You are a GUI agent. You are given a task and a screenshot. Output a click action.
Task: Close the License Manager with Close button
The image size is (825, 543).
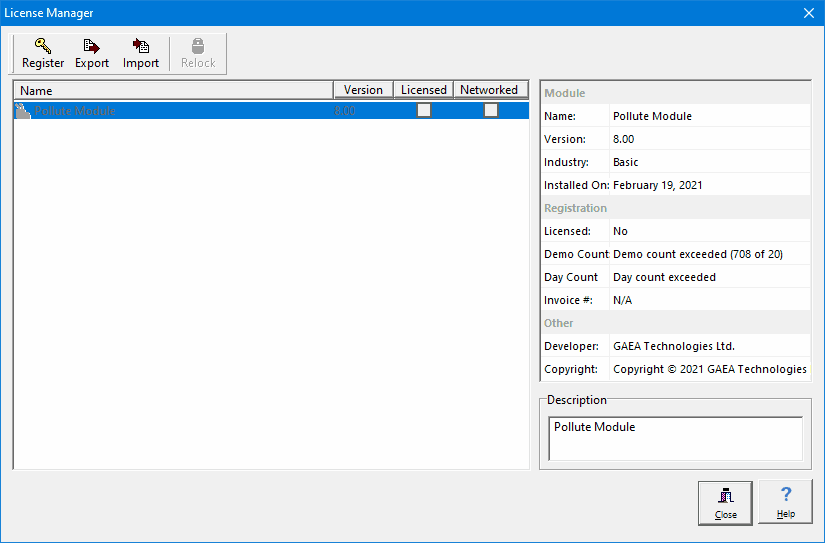pos(725,503)
